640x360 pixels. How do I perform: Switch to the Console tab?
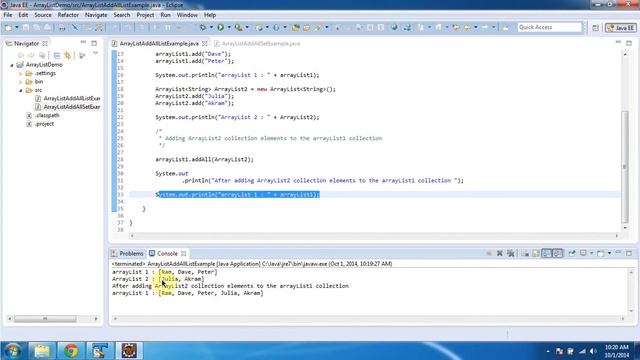[167, 253]
